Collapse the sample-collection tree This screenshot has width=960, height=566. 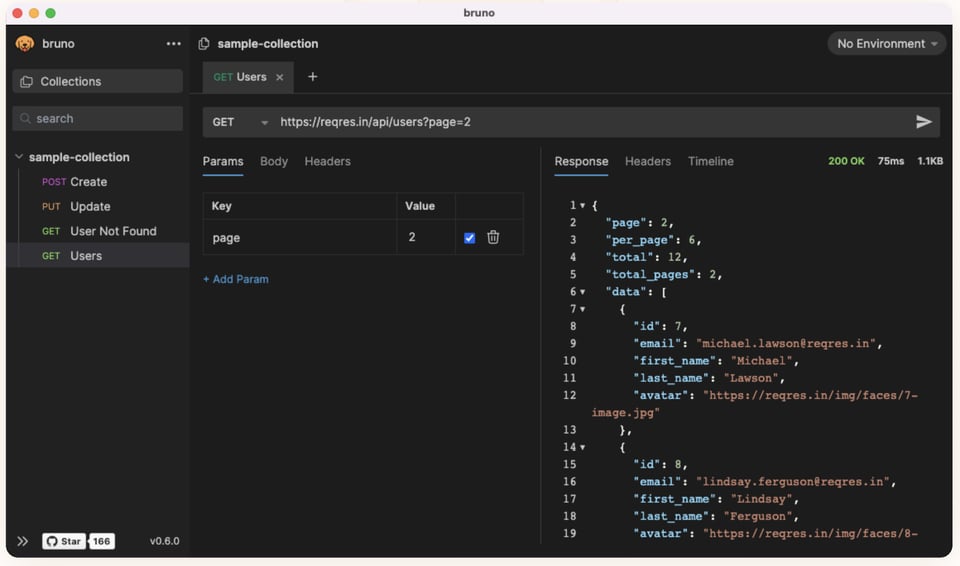19,157
